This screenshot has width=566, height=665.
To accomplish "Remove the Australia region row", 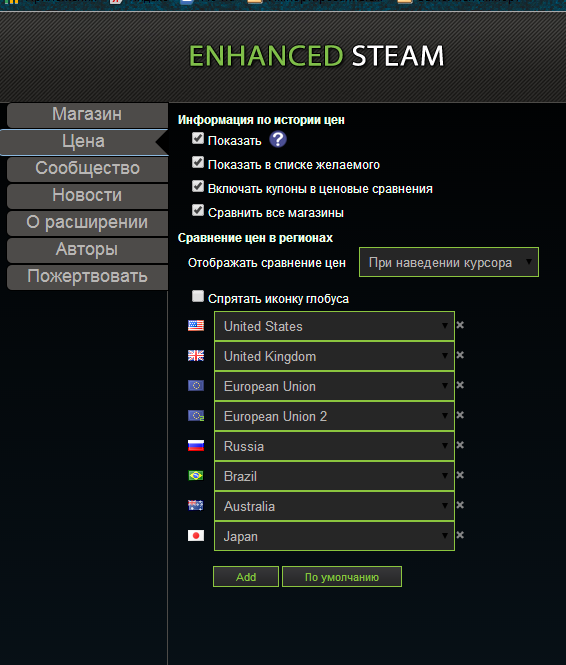I will [x=460, y=506].
